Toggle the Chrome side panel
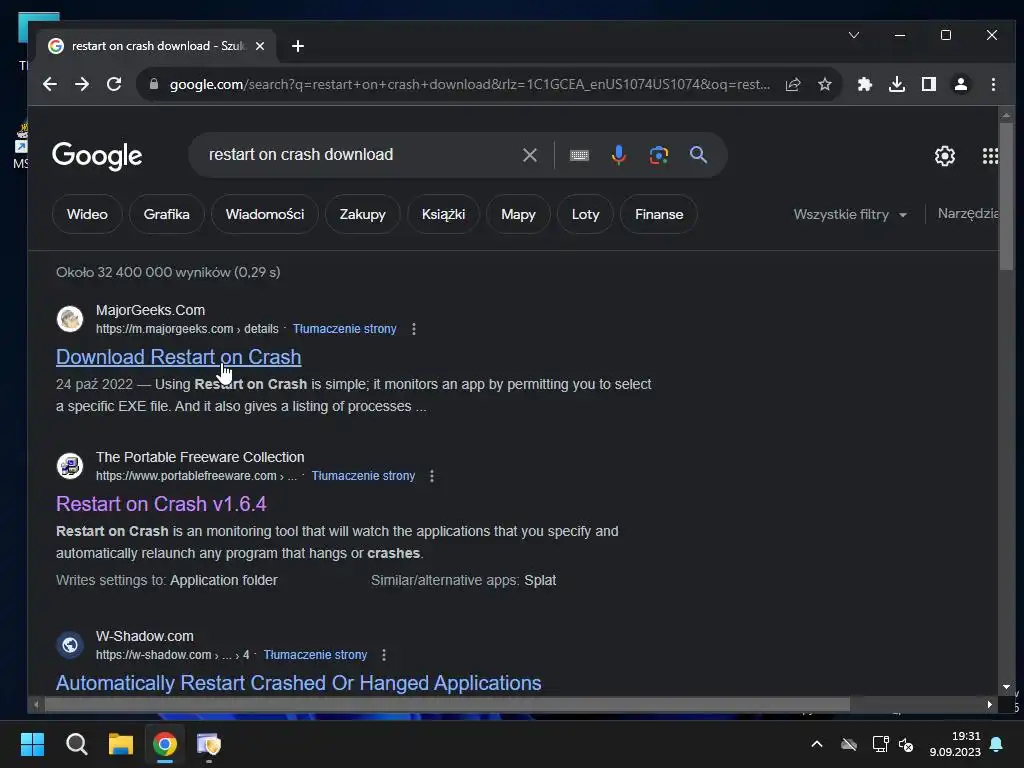 point(929,84)
